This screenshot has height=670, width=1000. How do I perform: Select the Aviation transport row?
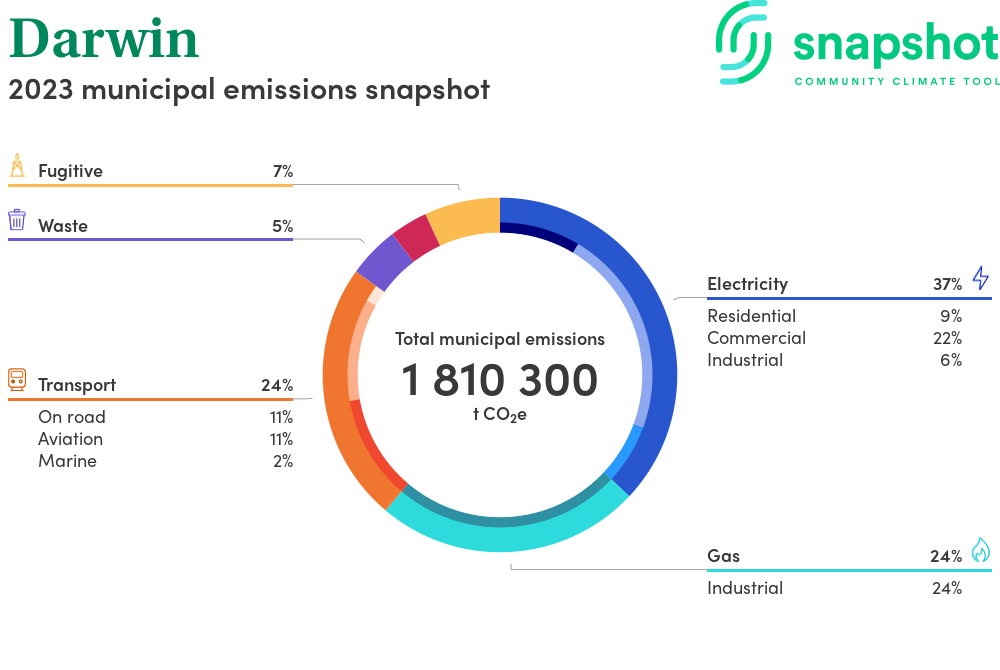pos(165,439)
